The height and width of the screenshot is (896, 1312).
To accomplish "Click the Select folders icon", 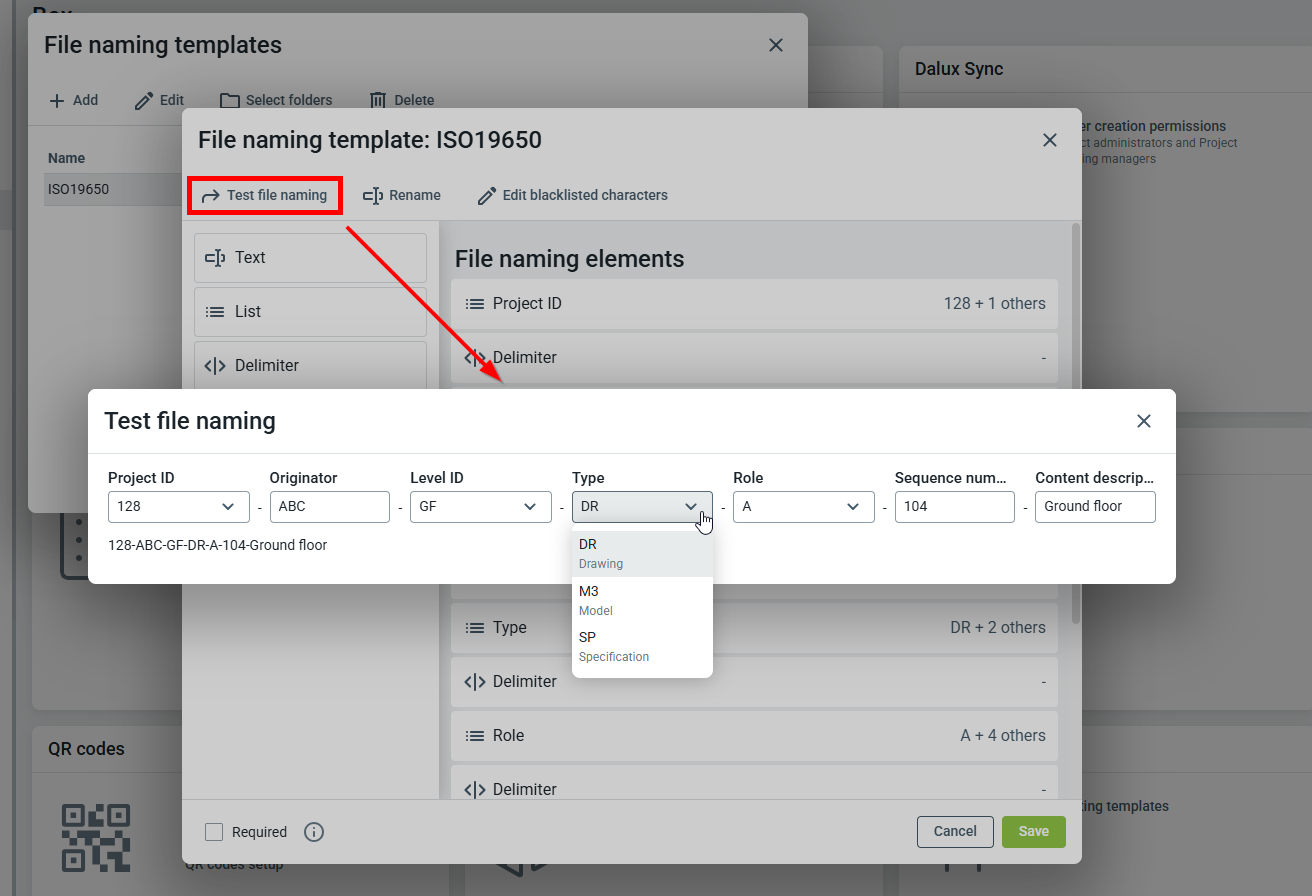I will (230, 100).
